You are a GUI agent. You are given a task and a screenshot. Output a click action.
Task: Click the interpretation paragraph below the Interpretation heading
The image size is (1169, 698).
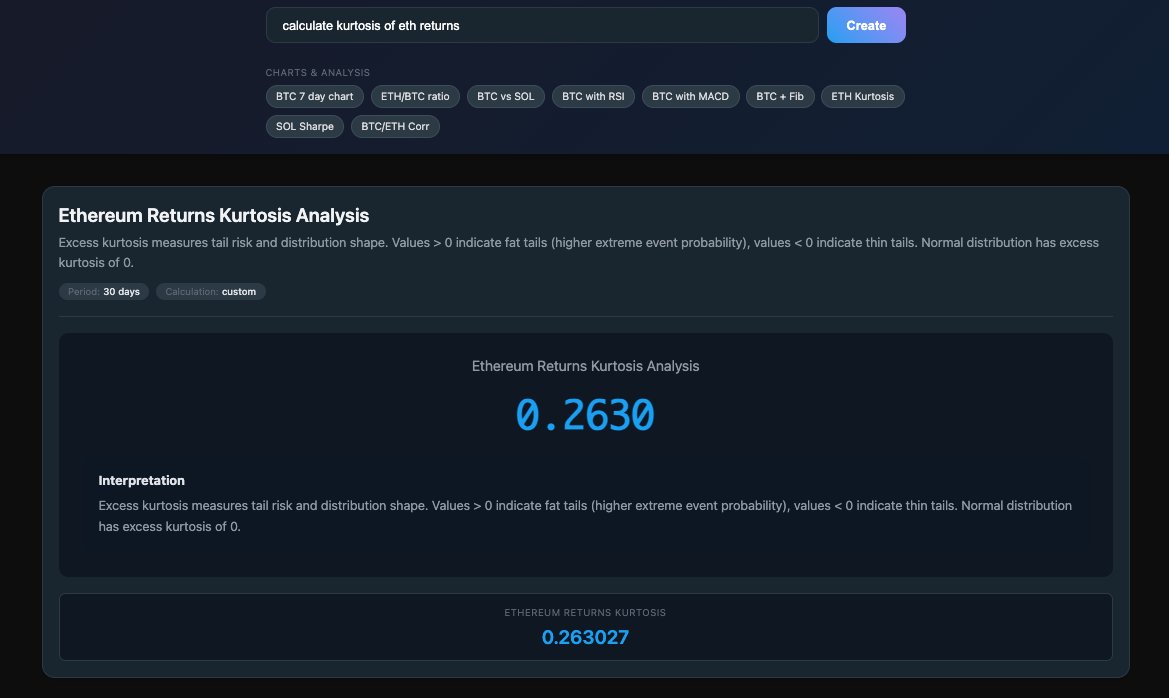coord(585,516)
